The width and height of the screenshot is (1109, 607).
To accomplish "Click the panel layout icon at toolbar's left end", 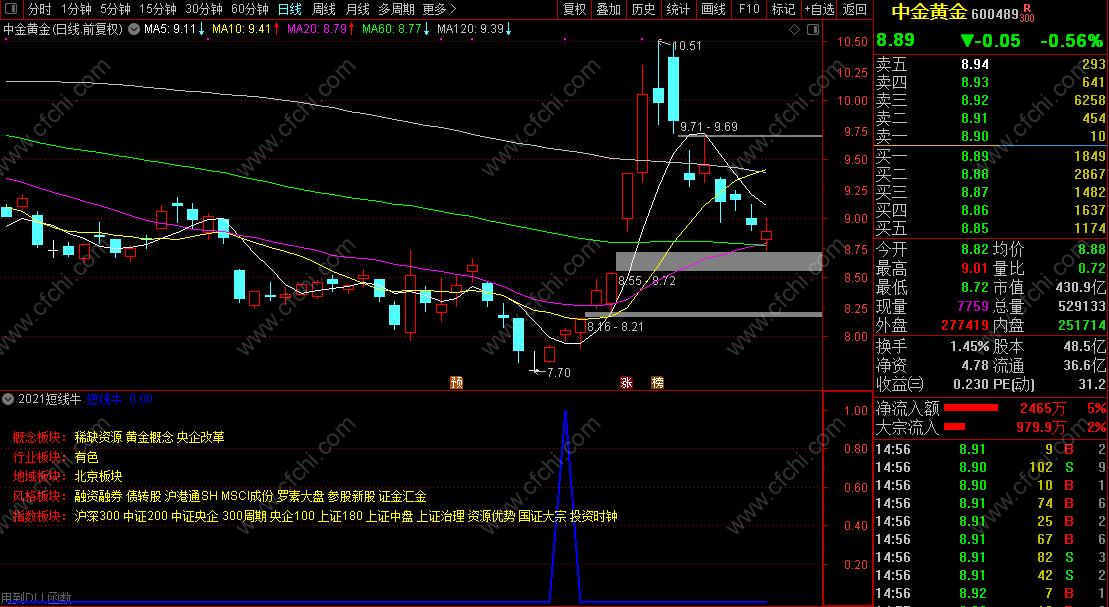I will coord(13,9).
